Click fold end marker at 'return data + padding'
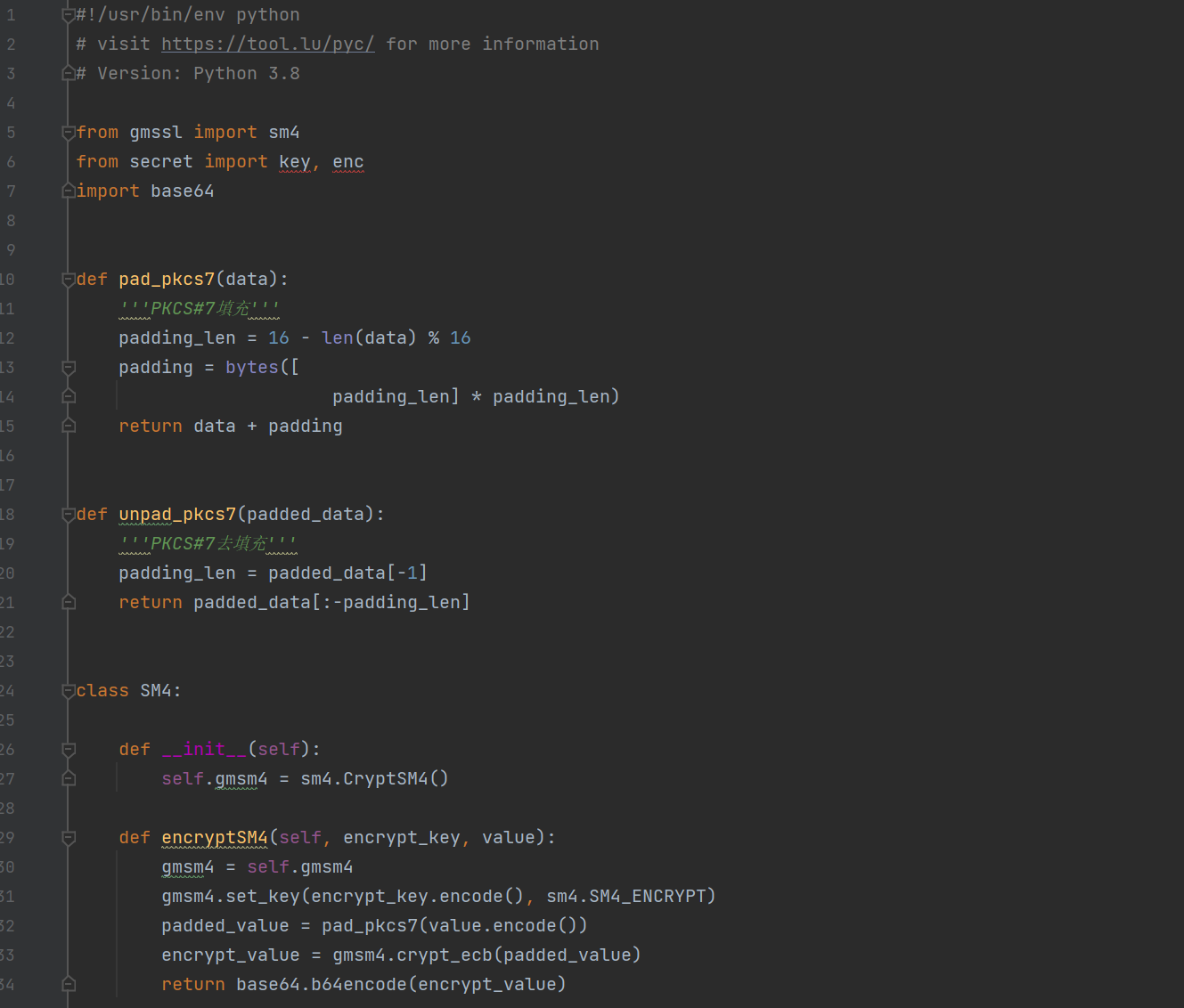1184x1008 pixels. (x=69, y=427)
